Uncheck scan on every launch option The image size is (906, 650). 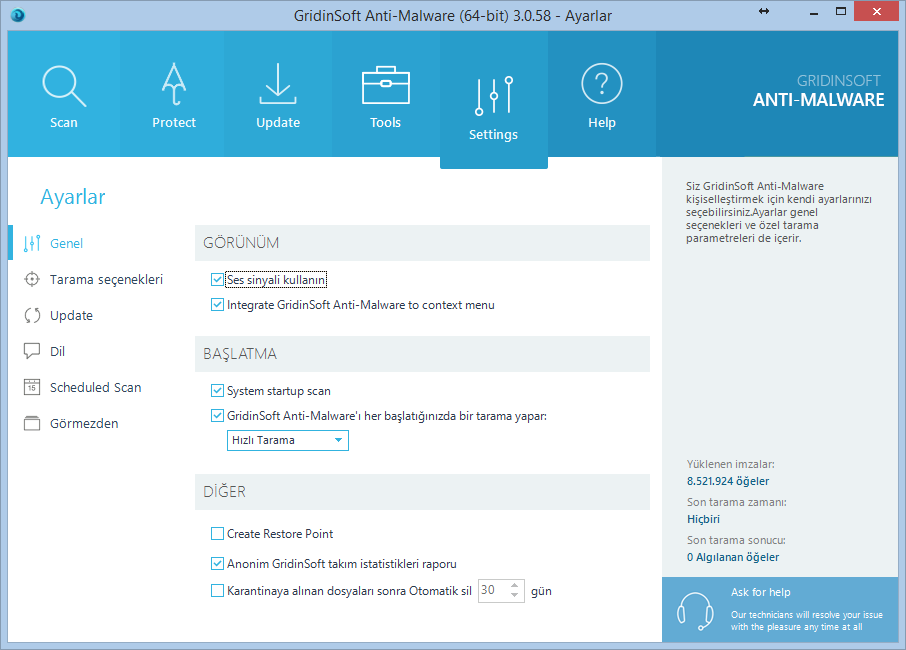[217, 415]
